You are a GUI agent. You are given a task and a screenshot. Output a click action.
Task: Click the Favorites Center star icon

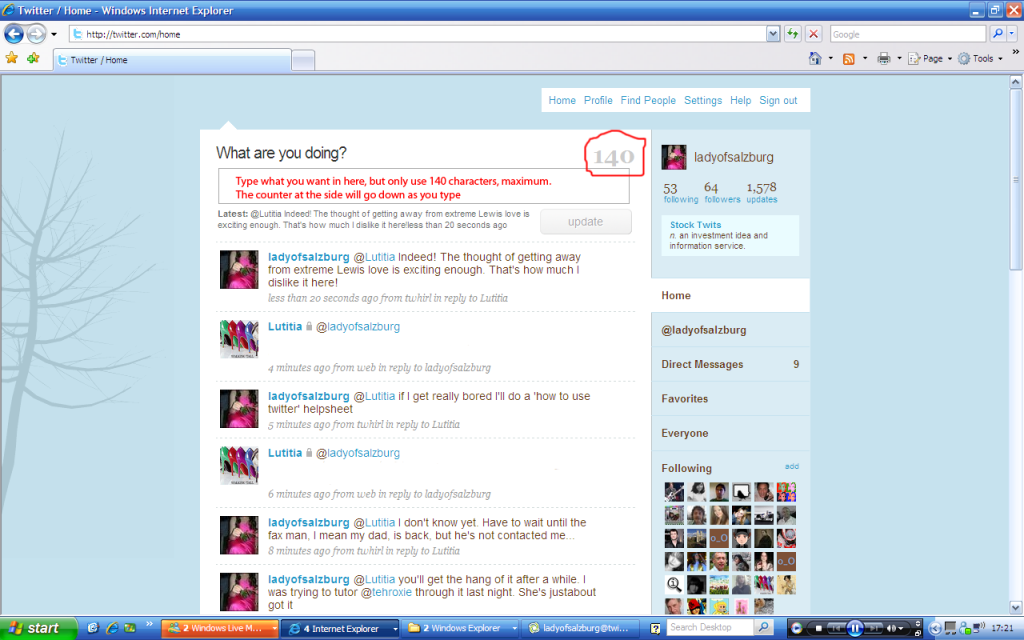(12, 58)
